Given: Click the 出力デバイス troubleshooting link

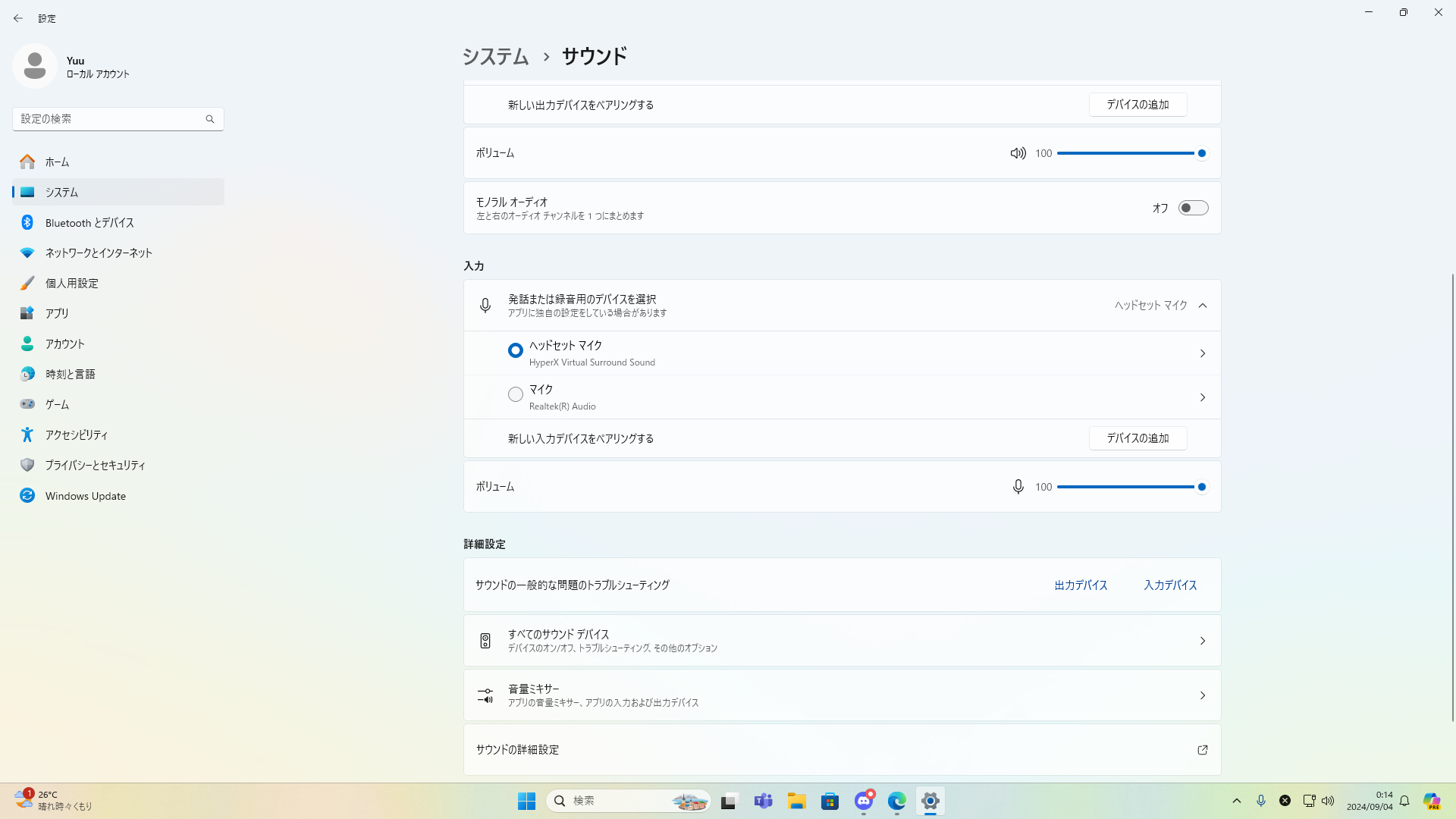Looking at the screenshot, I should (x=1081, y=585).
